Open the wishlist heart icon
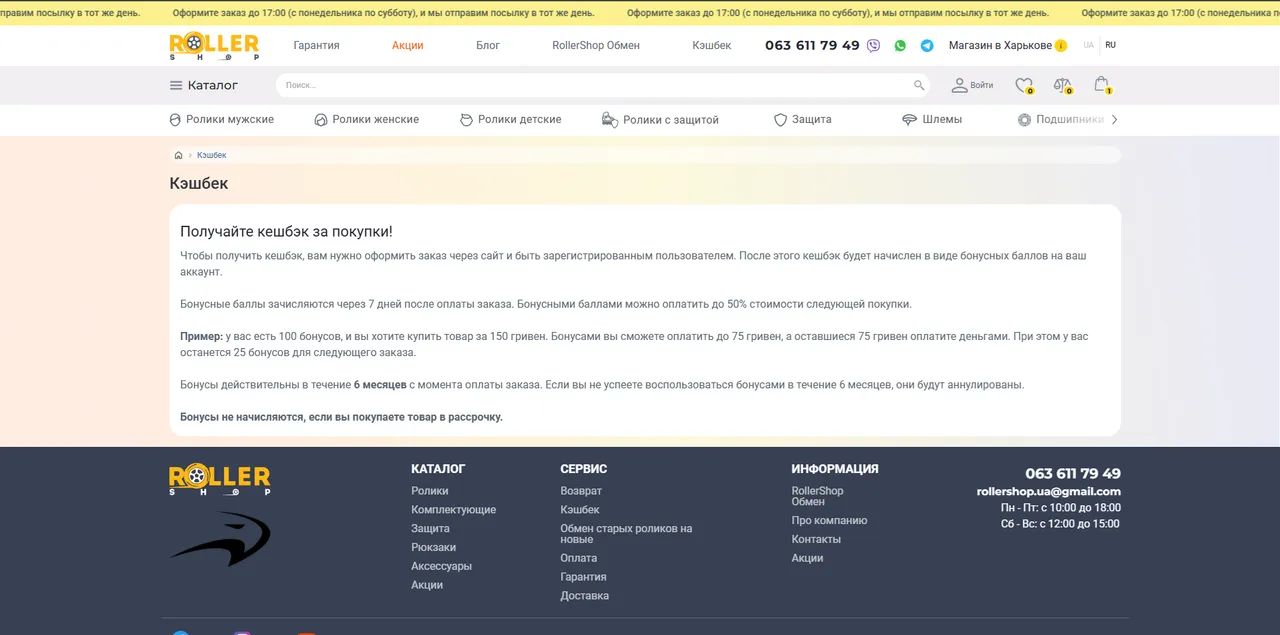 click(x=1024, y=86)
